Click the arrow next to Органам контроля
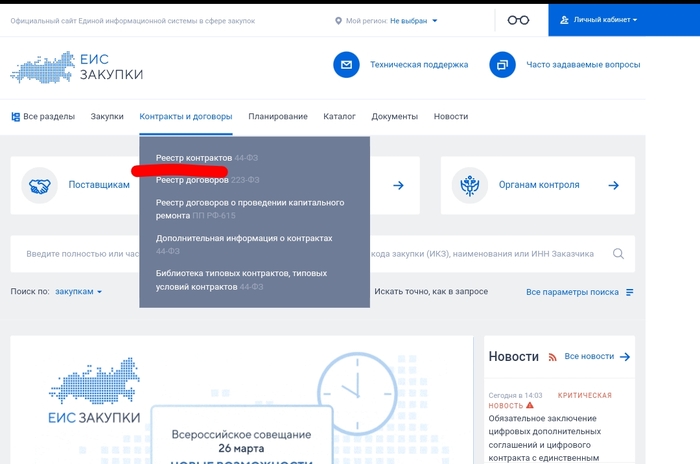700x464 pixels. 613,185
